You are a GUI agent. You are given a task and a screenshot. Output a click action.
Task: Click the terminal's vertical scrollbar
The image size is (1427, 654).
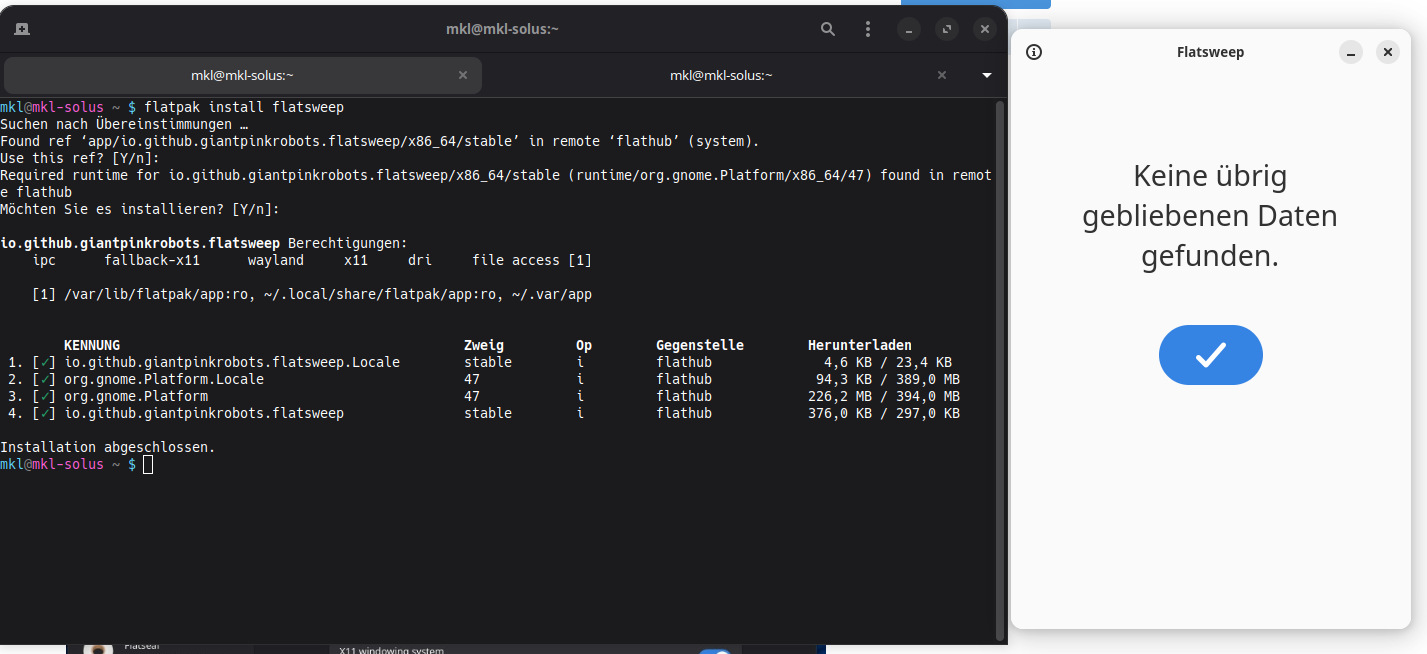point(999,370)
